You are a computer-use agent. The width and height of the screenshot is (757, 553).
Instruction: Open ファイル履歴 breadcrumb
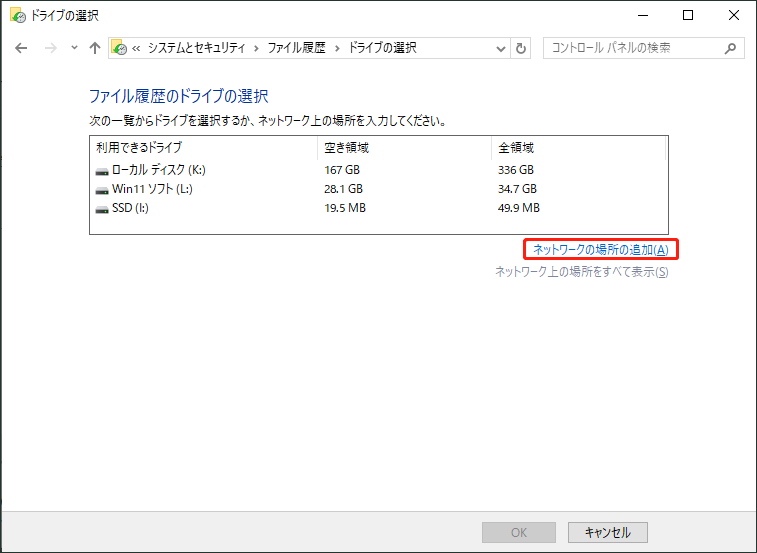pyautogui.click(x=296, y=48)
